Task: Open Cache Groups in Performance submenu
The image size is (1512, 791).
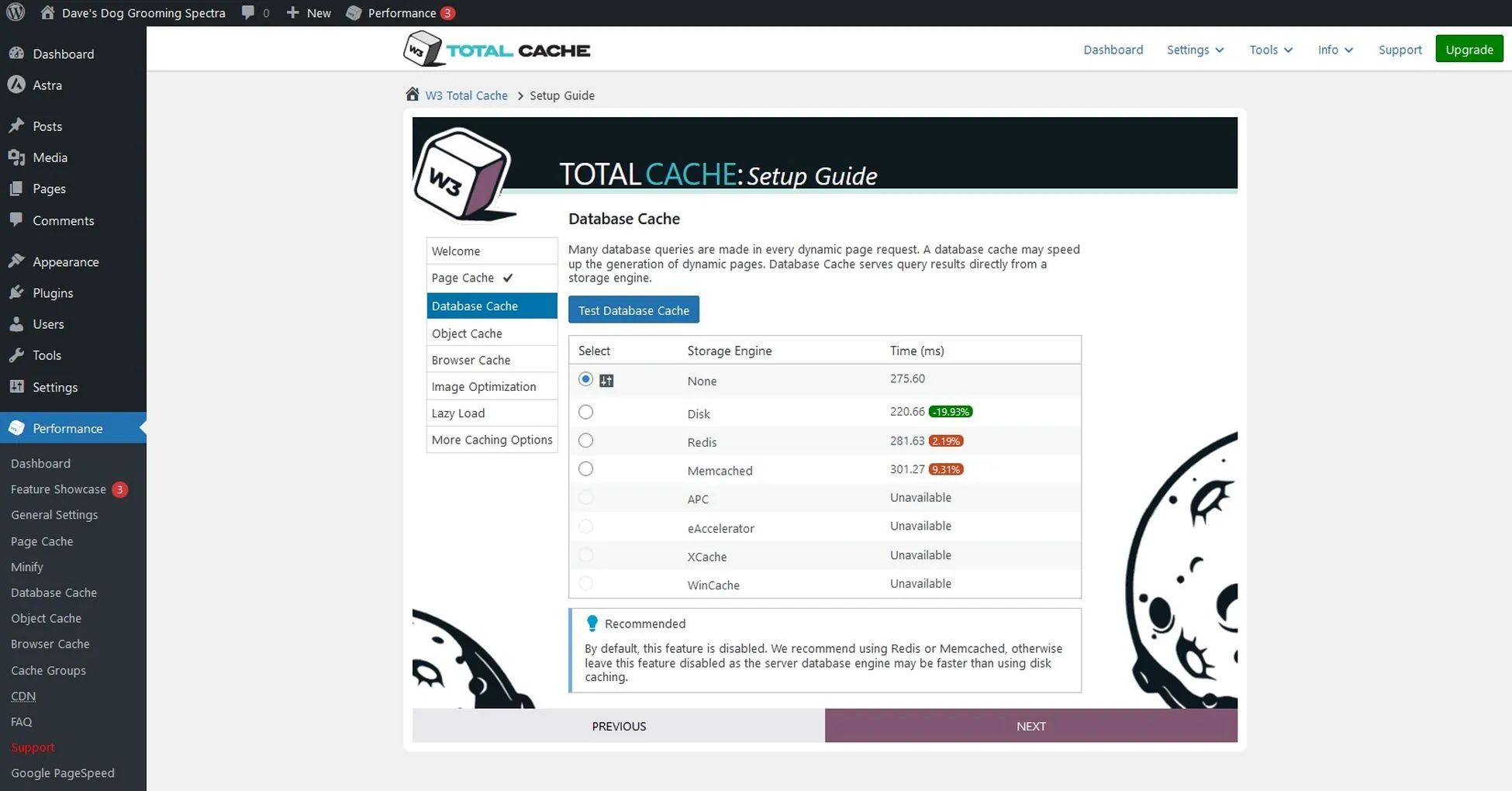Action: tap(48, 670)
